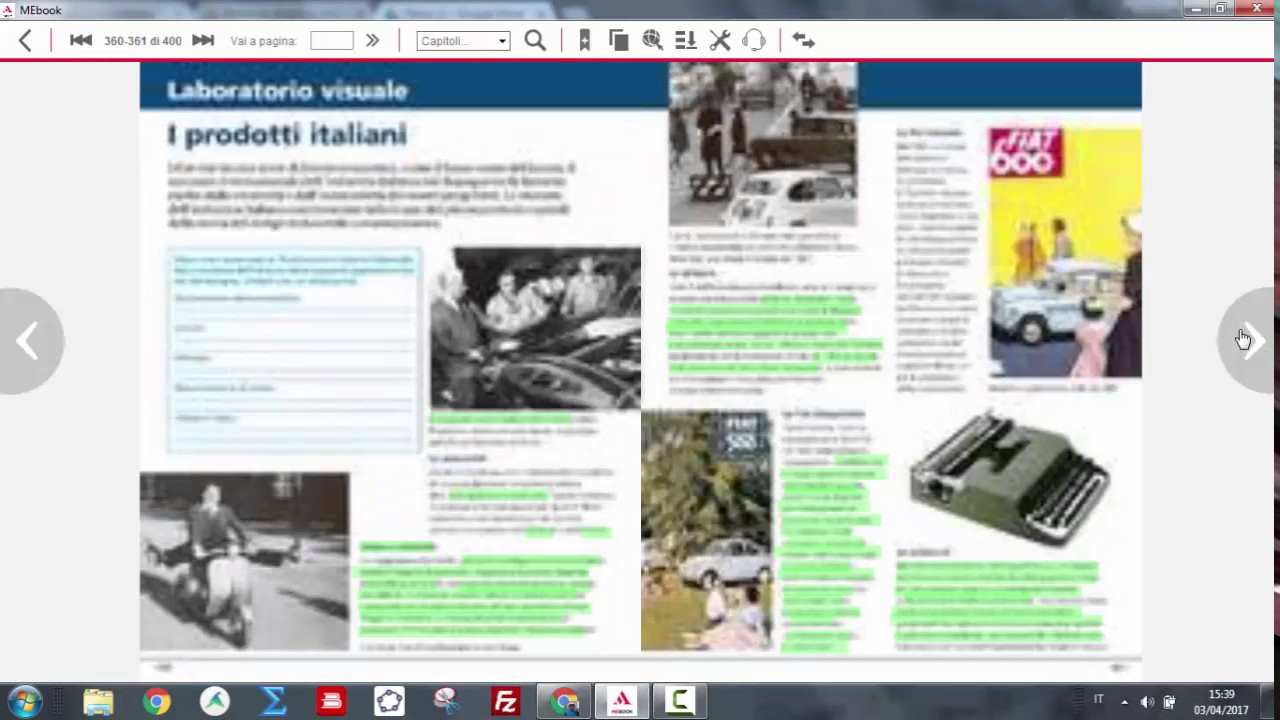Open the GeoGebra pentagon icon in taskbar
1280x720 pixels.
click(389, 701)
